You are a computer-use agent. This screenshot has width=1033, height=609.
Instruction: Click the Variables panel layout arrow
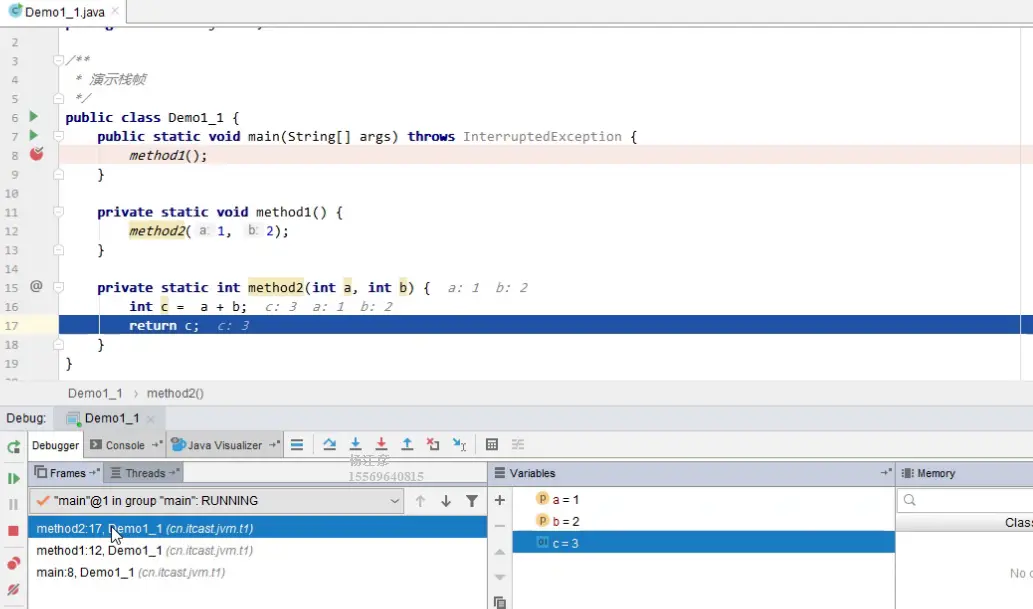tap(885, 473)
